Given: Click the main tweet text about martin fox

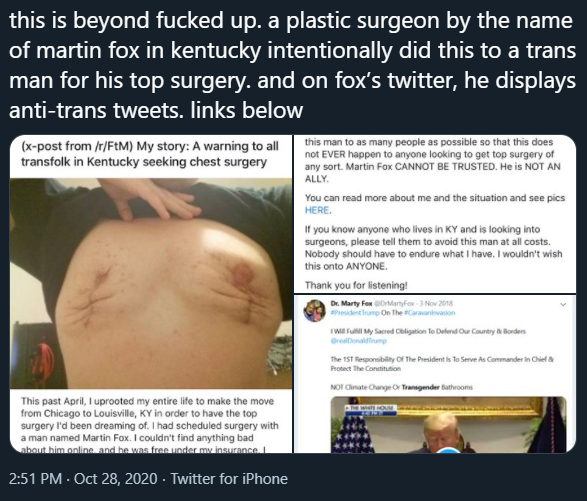Looking at the screenshot, I should pyautogui.click(x=292, y=65).
